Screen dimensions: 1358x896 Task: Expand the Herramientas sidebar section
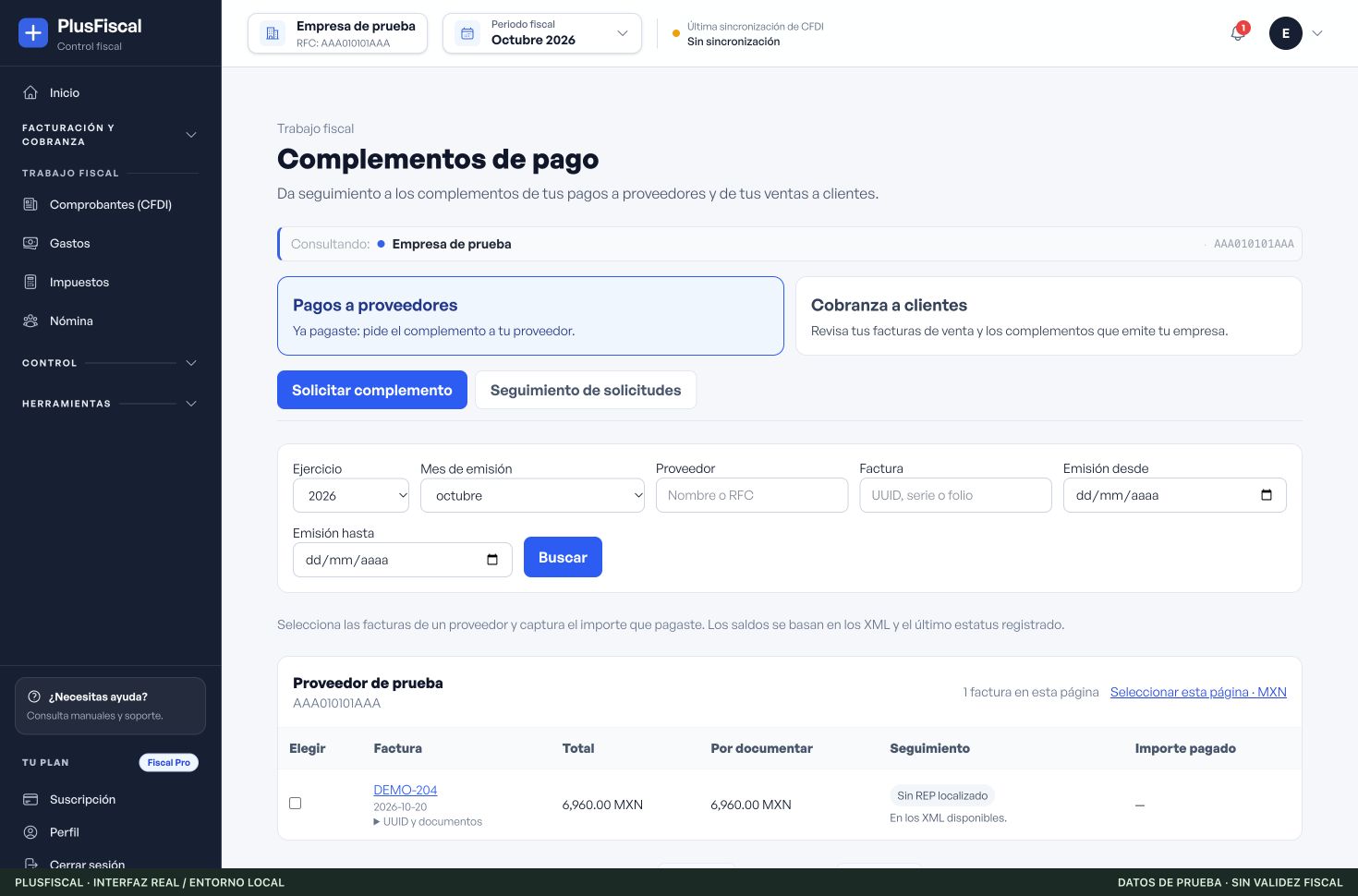pyautogui.click(x=110, y=404)
